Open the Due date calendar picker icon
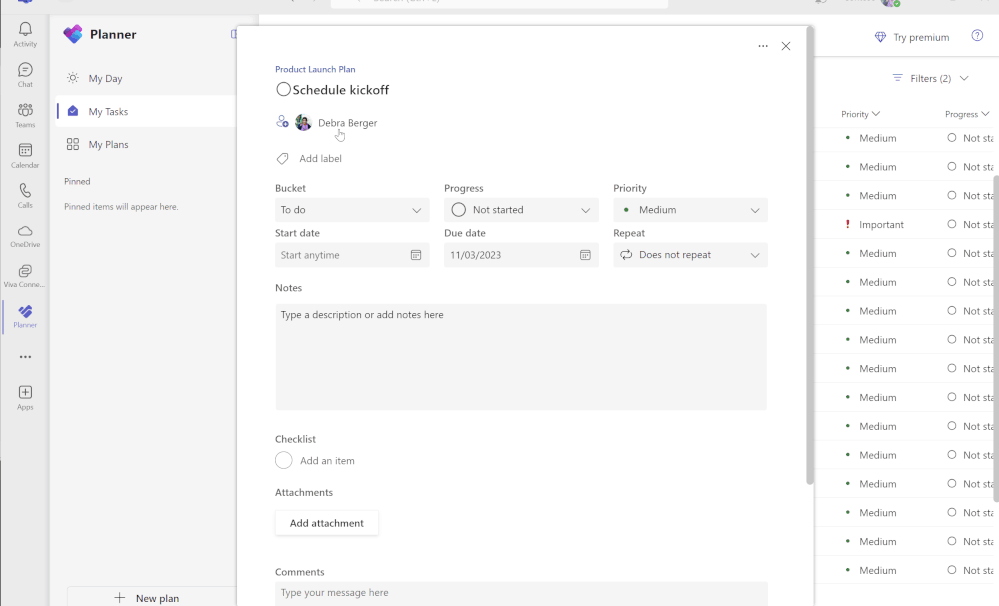999x606 pixels. pos(585,255)
